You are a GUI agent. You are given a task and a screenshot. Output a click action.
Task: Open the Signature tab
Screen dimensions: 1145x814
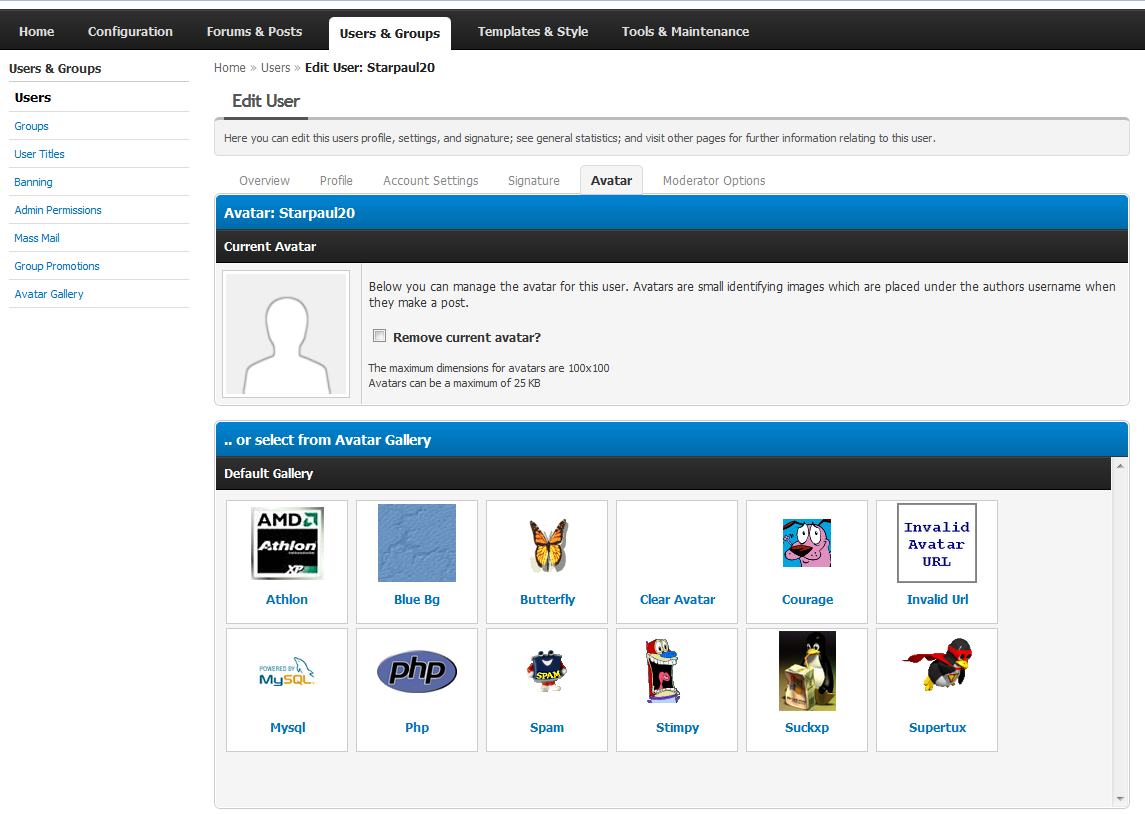click(534, 180)
